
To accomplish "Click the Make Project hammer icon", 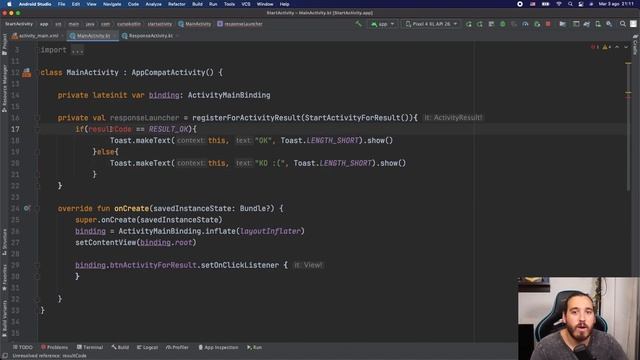I will (x=358, y=24).
